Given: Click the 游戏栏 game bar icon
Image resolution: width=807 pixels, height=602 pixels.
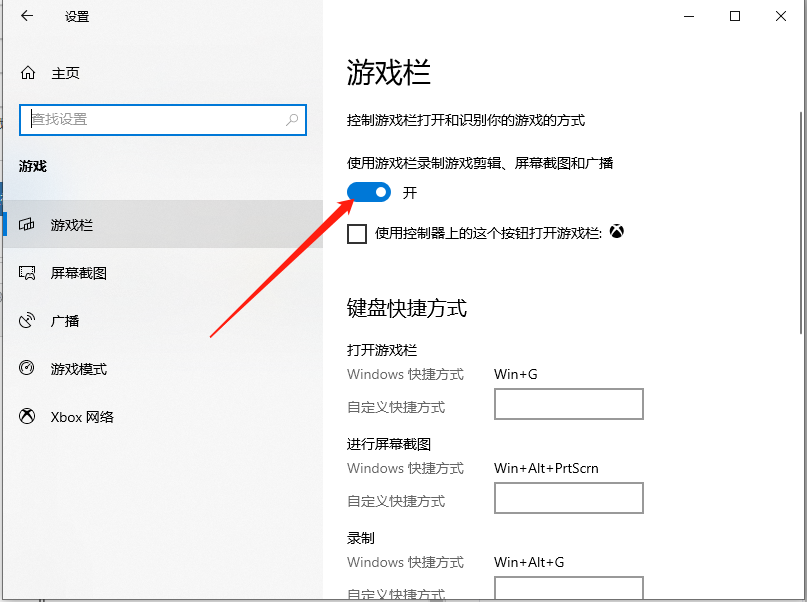Looking at the screenshot, I should point(25,225).
